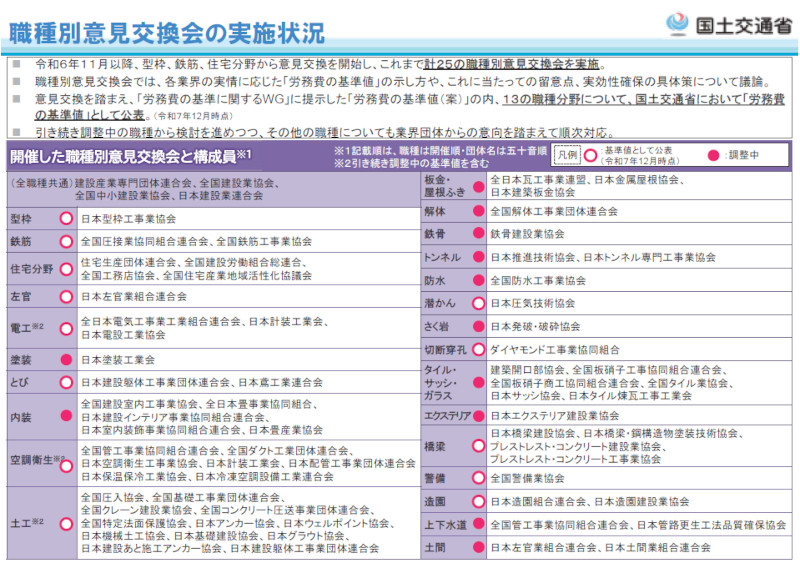Click the 国土交通省 logo emblem
The image size is (800, 563).
(678, 24)
